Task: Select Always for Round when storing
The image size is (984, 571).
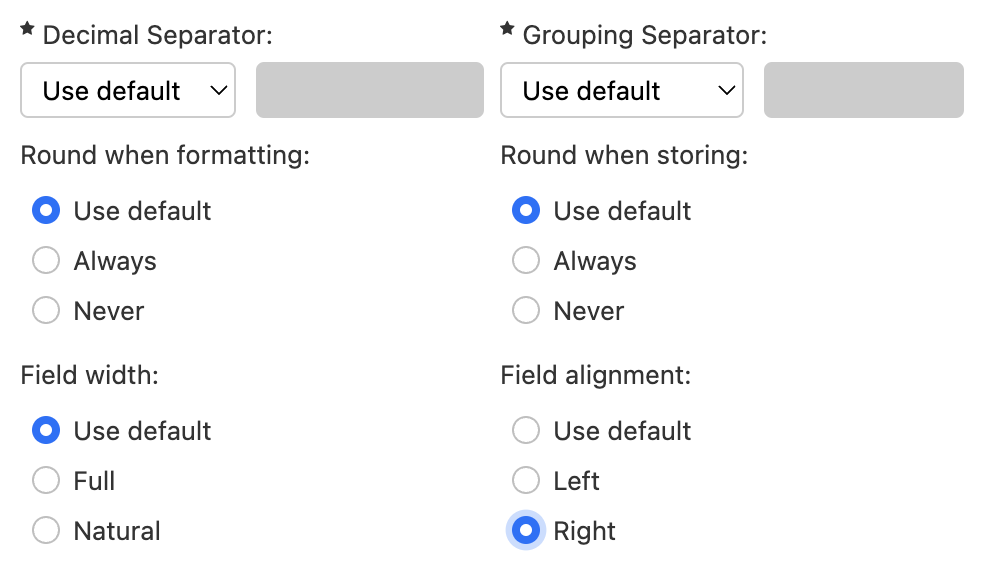Action: tap(526, 261)
